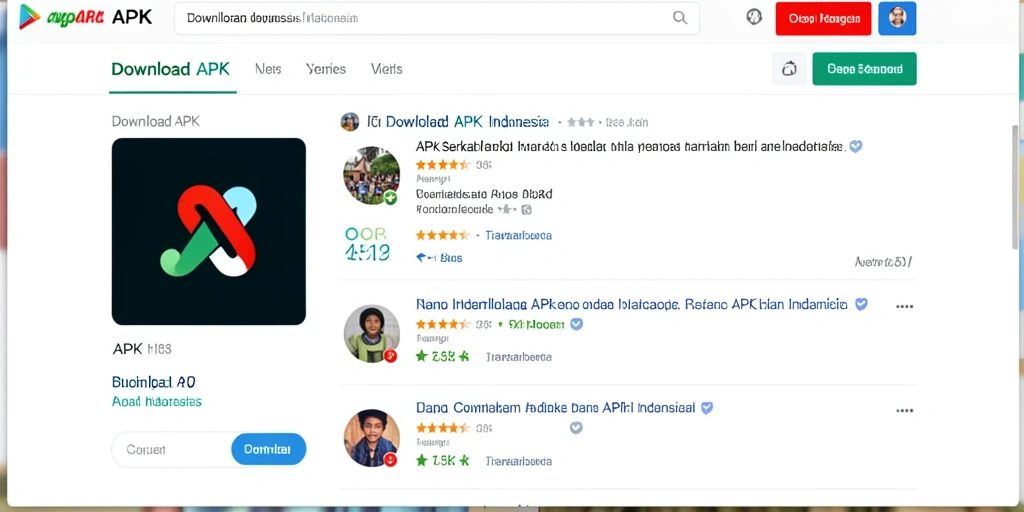Viewport: 1024px width, 512px height.
Task: Open three-dots menu for Dano result
Action: [904, 410]
